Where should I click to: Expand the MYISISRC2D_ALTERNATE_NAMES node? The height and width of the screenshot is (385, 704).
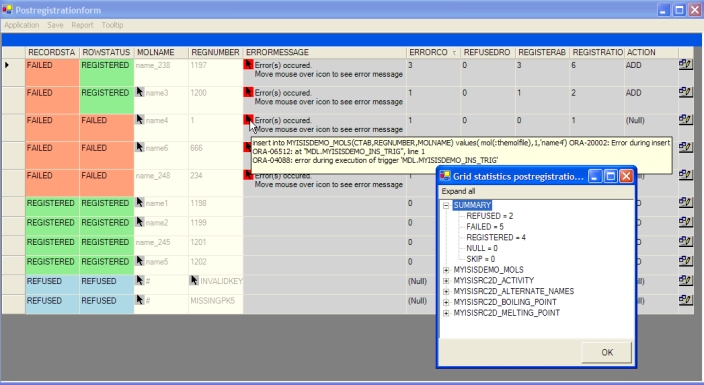[446, 292]
